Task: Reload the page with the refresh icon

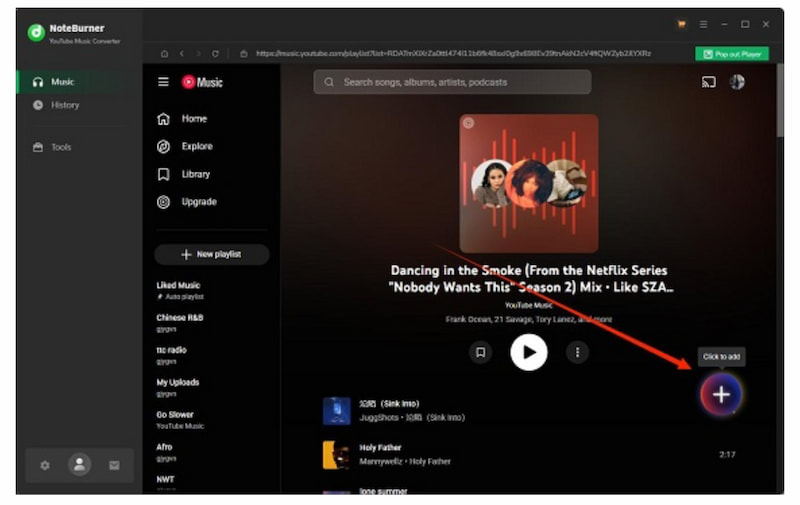Action: click(x=215, y=54)
